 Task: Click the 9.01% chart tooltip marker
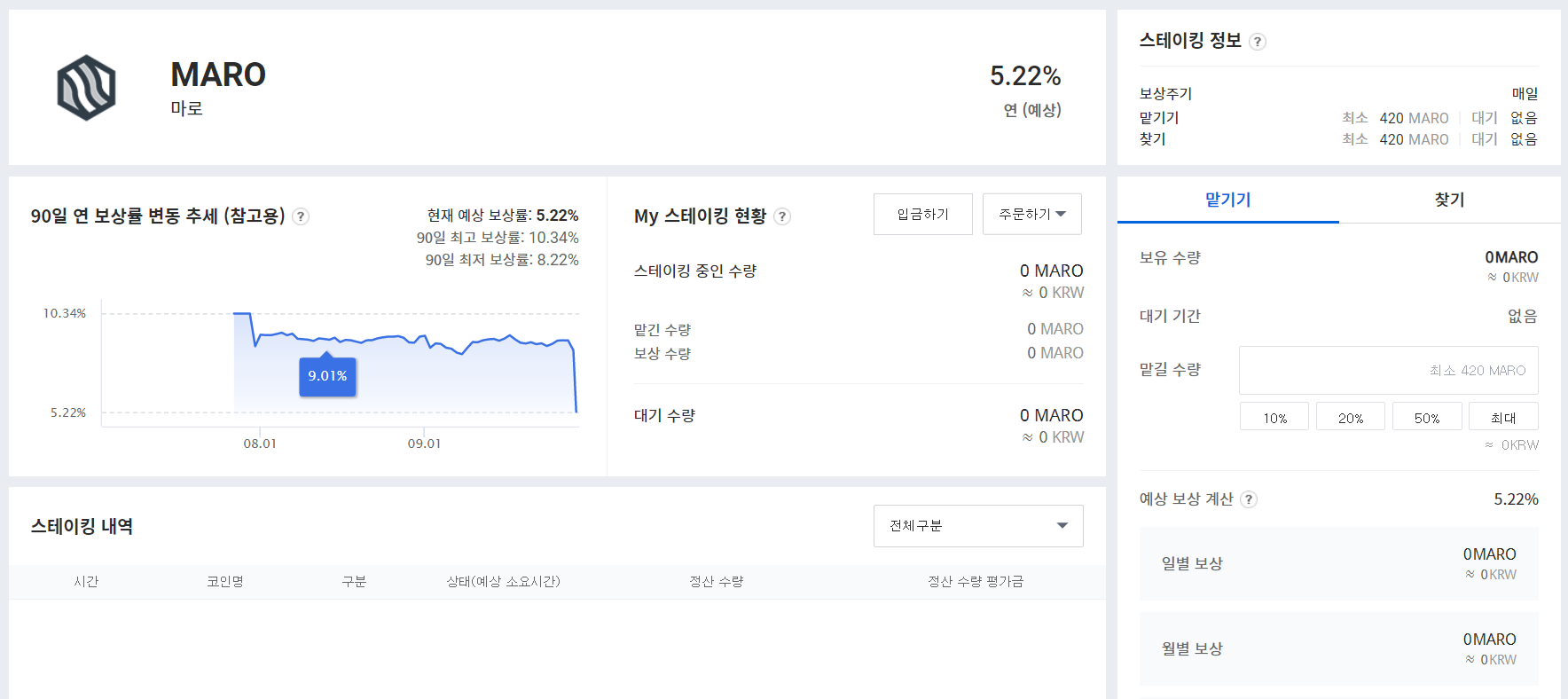pos(327,376)
